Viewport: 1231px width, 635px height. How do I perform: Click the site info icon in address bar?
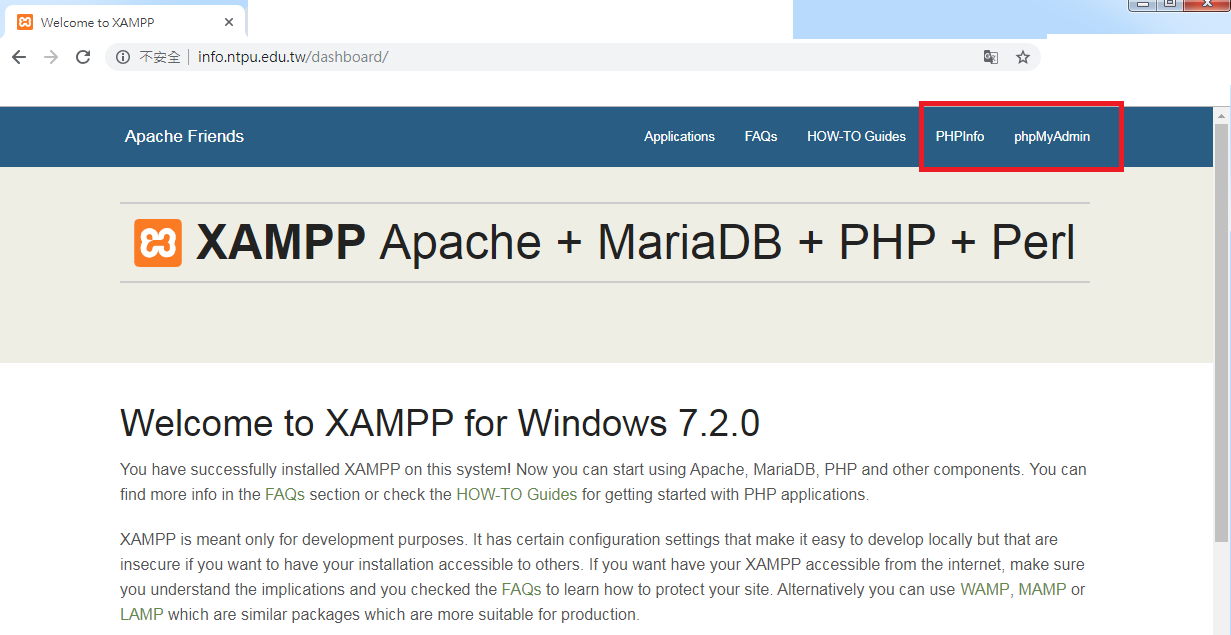[x=123, y=57]
